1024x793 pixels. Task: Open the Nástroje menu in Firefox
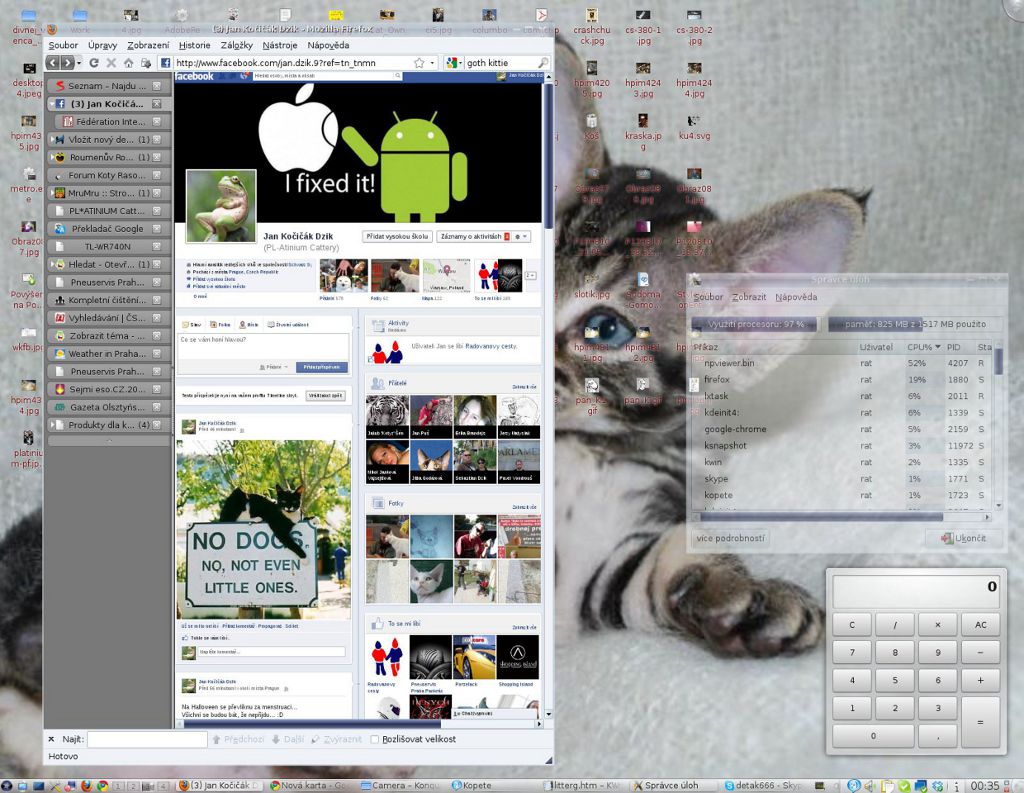click(x=280, y=45)
